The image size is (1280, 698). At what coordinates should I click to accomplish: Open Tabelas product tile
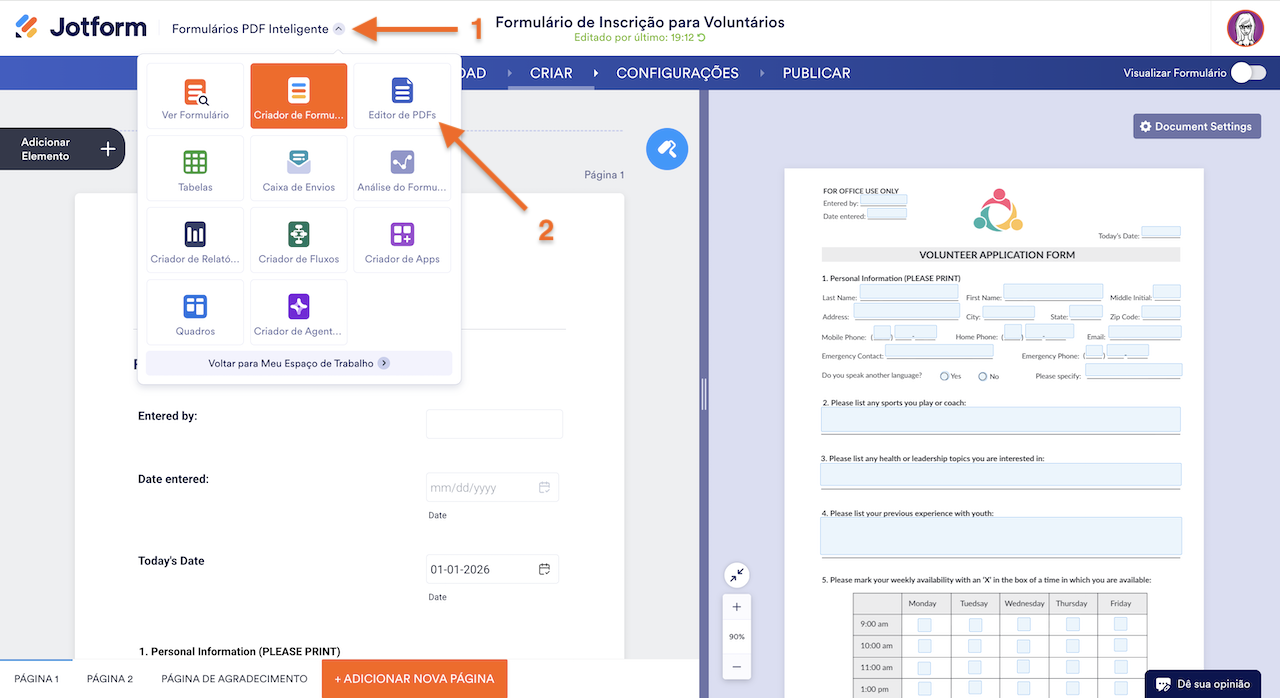195,168
